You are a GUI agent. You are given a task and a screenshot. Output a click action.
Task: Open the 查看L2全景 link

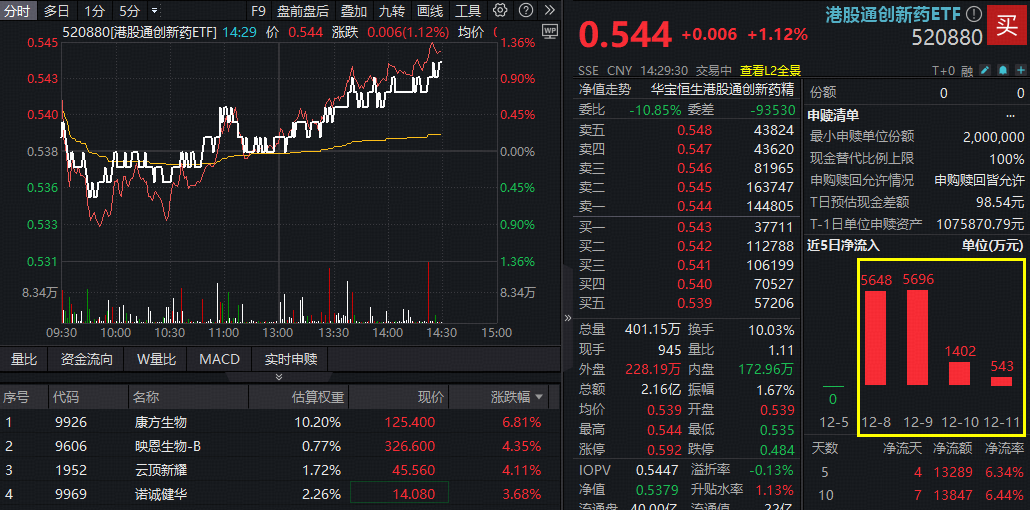(770, 70)
